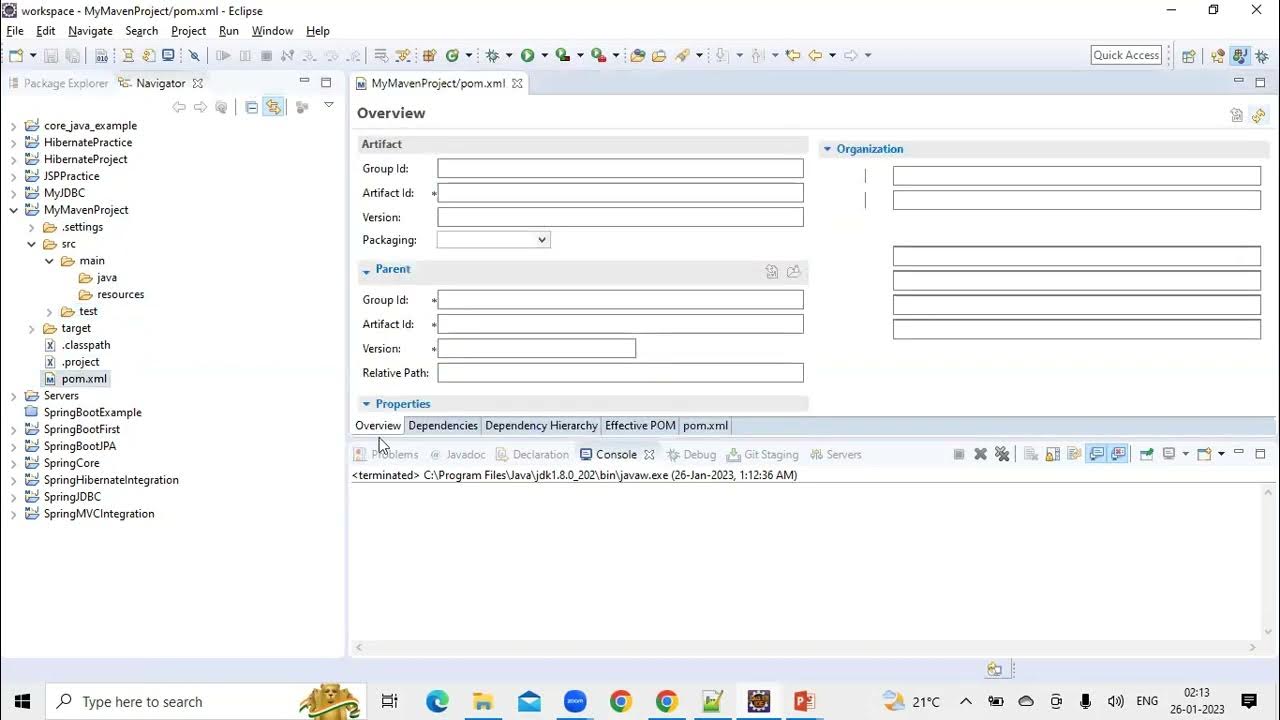The height and width of the screenshot is (720, 1280).
Task: Select the SpringBootJPA project
Action: point(80,446)
